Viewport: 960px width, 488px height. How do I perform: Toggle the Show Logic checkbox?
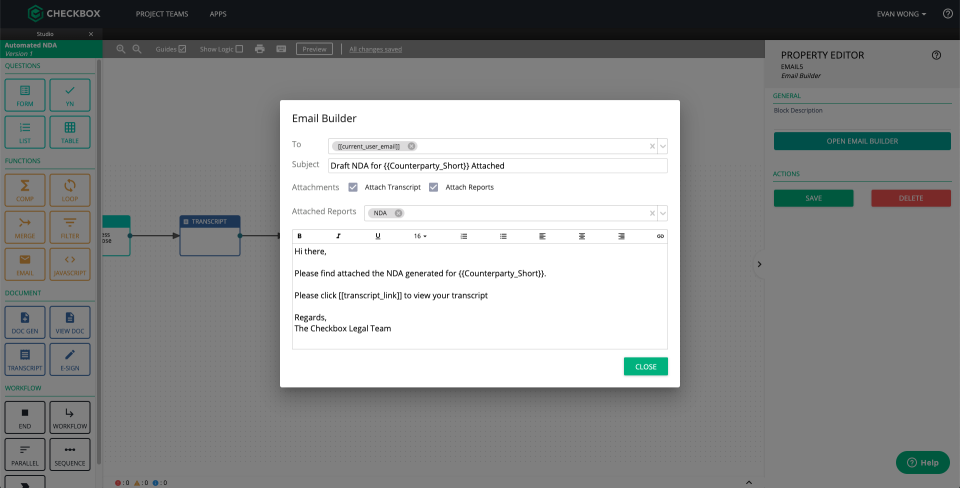click(239, 49)
